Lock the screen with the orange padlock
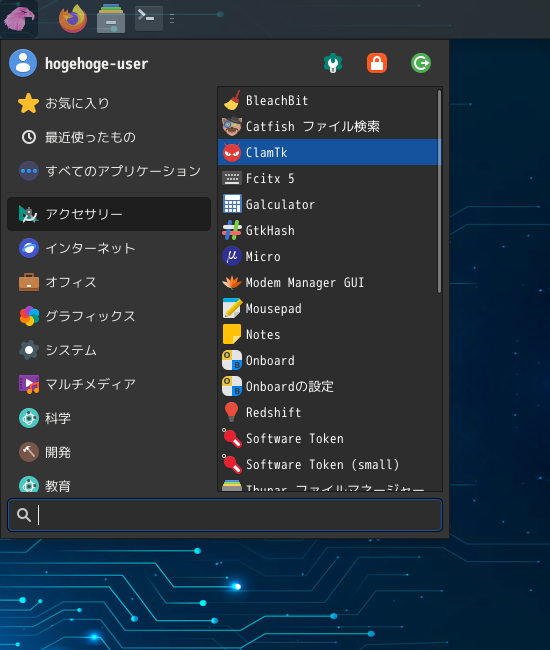 pos(377,63)
